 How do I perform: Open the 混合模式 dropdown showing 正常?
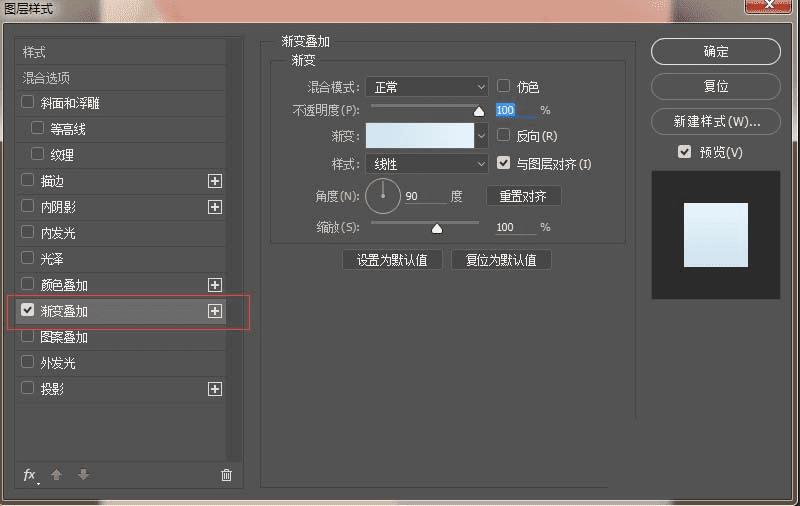click(427, 87)
